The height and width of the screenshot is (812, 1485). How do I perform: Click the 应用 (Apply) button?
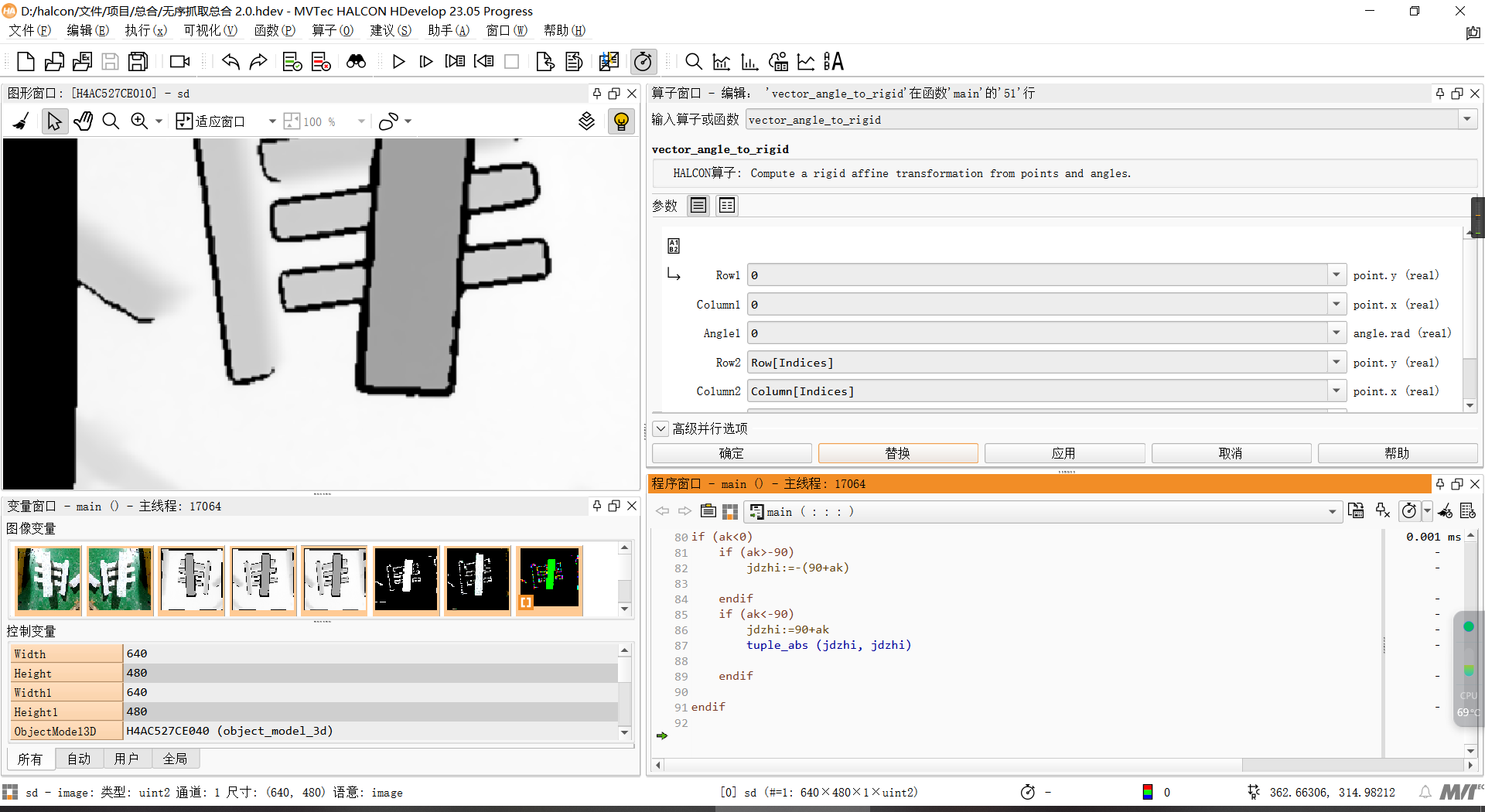1064,453
